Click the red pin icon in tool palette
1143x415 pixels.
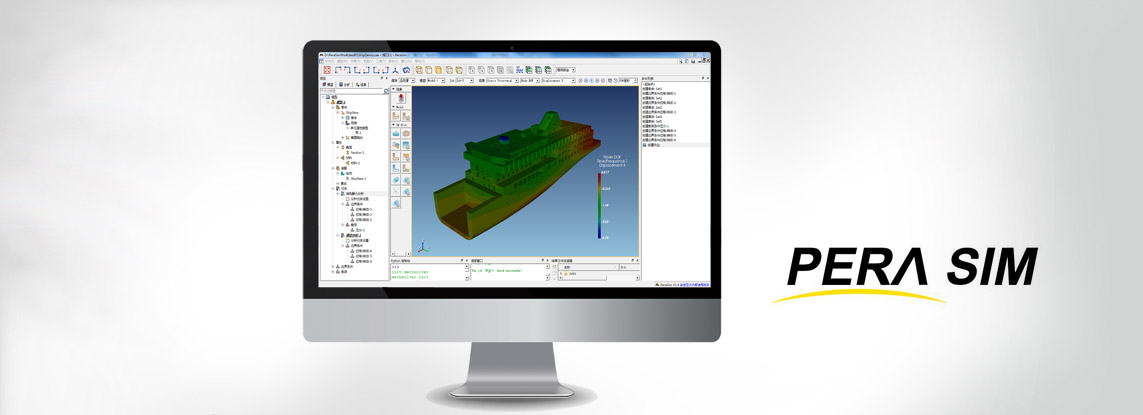[401, 97]
